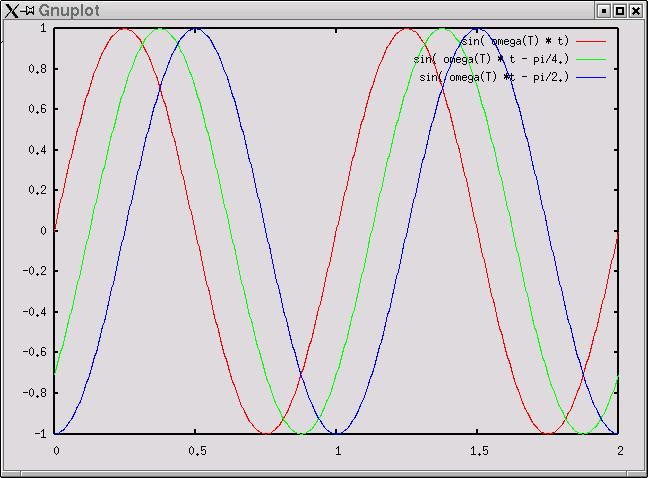
Task: Click the y-axis tick label 0
Action: click(44, 231)
